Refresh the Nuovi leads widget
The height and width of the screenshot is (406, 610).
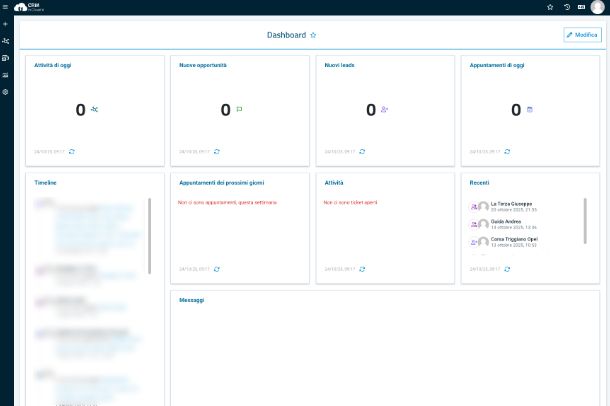[363, 152]
